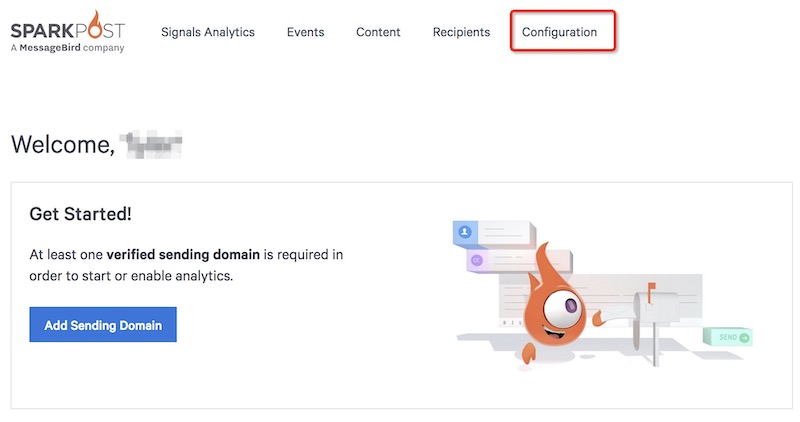This screenshot has width=800, height=422.
Task: Click the SparkPost logo
Action: [67, 26]
